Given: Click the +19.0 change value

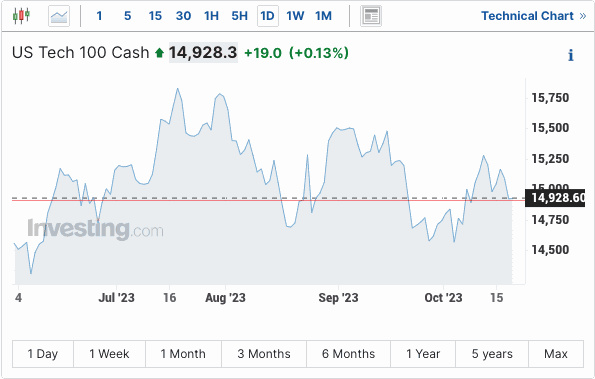Looking at the screenshot, I should [263, 53].
